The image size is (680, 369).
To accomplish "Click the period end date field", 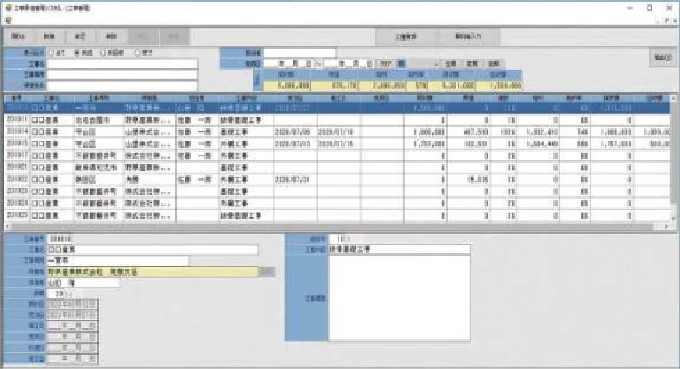I will pos(348,64).
